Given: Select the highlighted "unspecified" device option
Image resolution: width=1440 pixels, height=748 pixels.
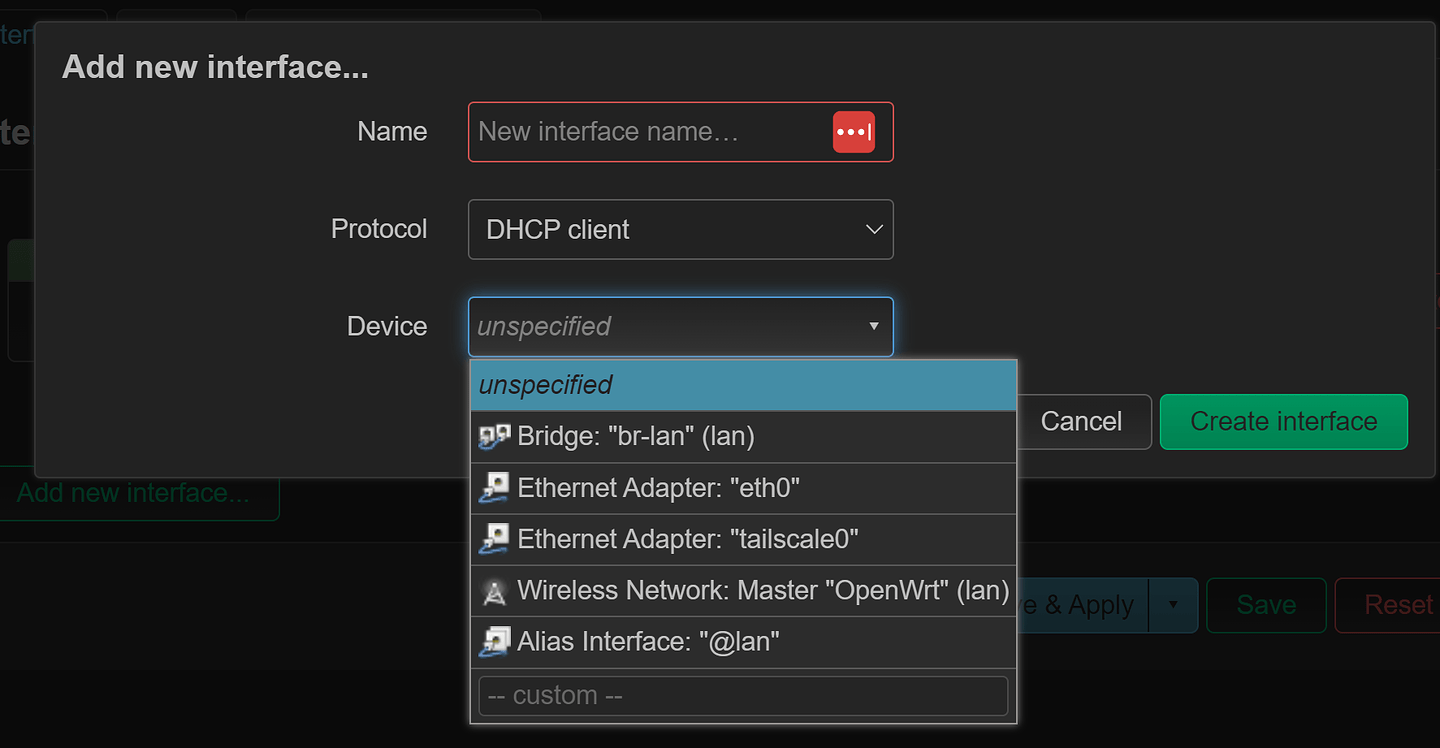Looking at the screenshot, I should click(x=743, y=385).
